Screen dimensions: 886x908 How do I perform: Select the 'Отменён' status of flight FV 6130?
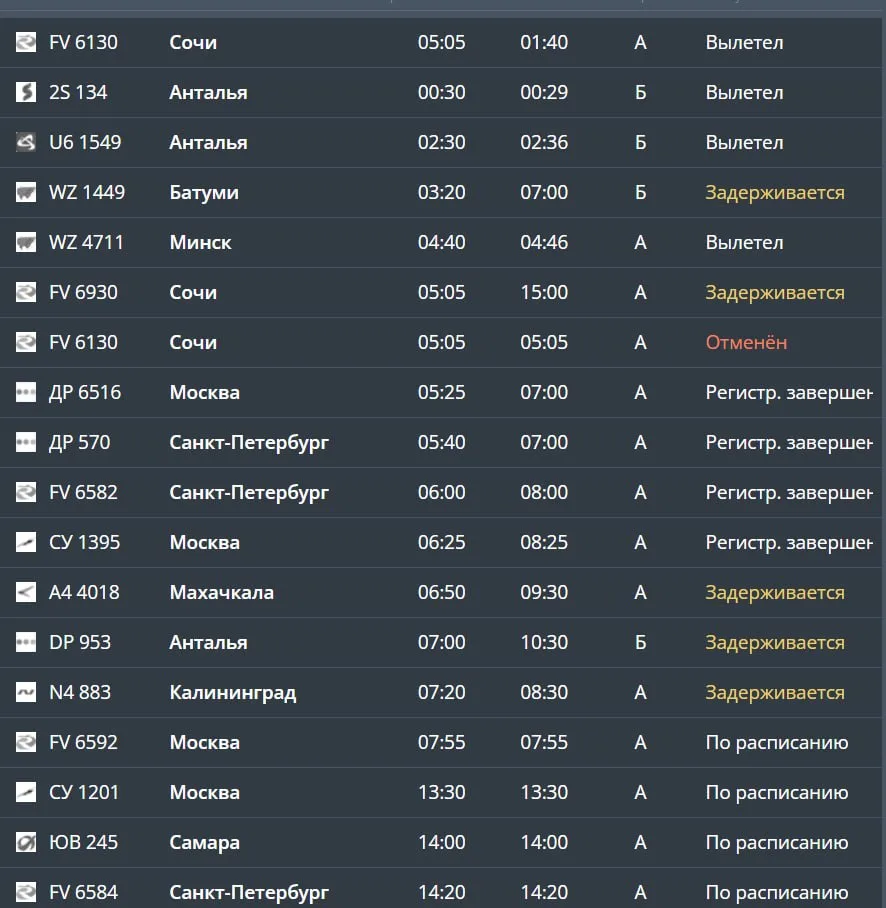click(746, 342)
